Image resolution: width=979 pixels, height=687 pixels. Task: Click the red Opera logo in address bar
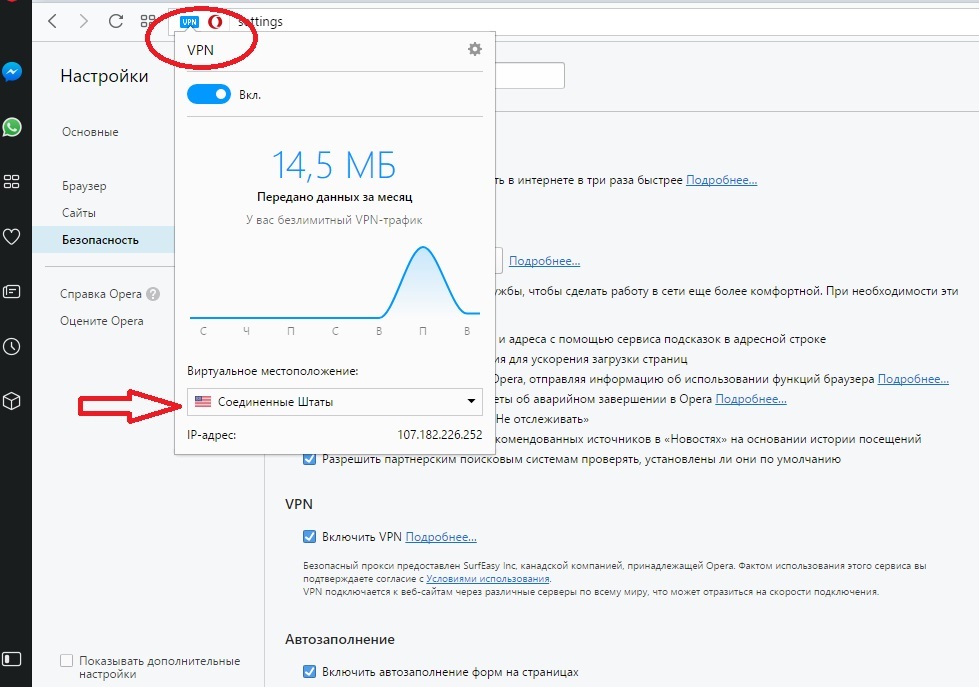click(215, 22)
